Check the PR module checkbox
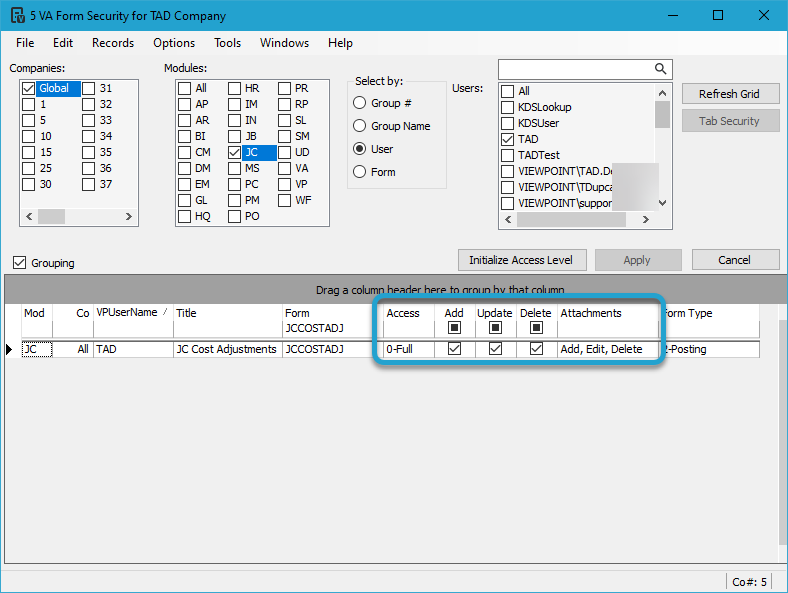Screen dimensions: 788x593 [284, 88]
